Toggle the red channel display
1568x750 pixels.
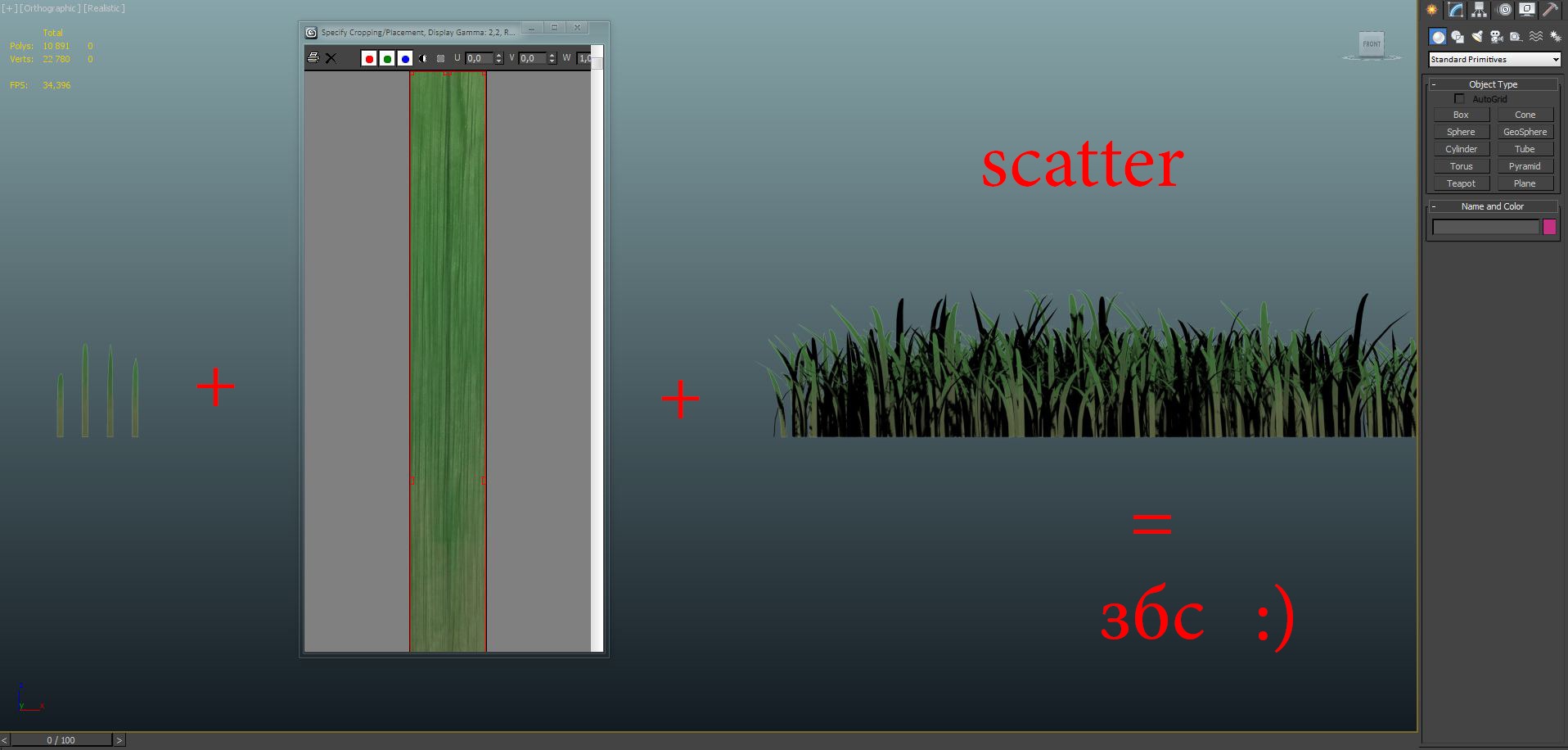click(x=369, y=59)
